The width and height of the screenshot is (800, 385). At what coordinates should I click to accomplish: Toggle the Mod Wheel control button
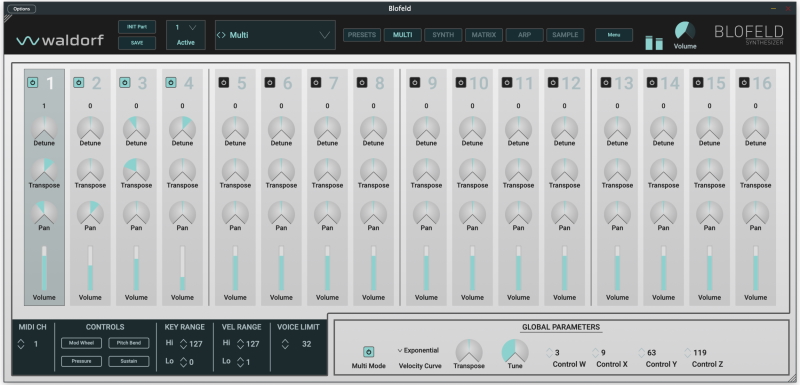tap(81, 343)
